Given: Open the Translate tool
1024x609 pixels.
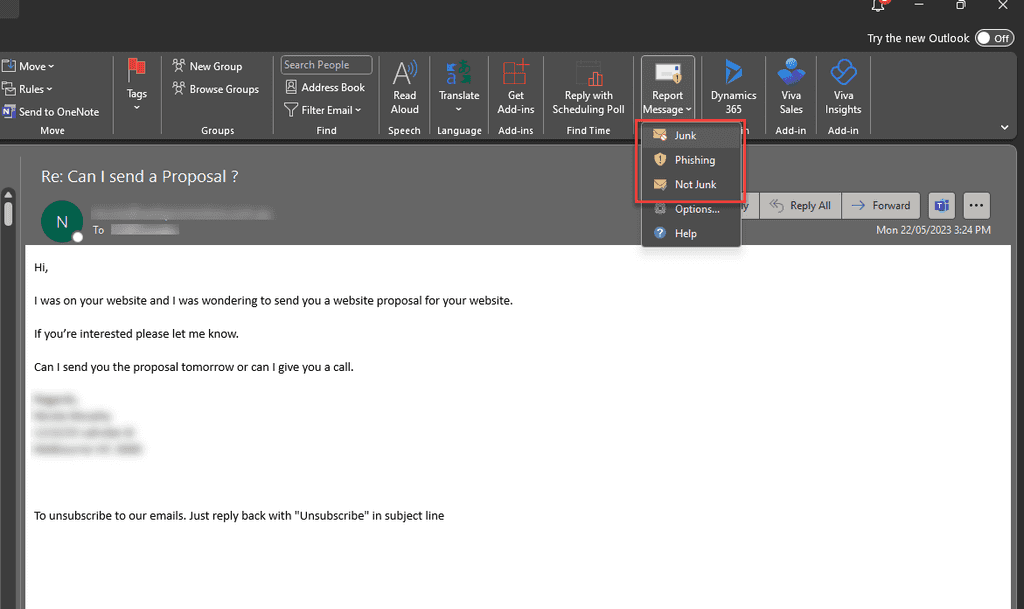Looking at the screenshot, I should point(459,87).
